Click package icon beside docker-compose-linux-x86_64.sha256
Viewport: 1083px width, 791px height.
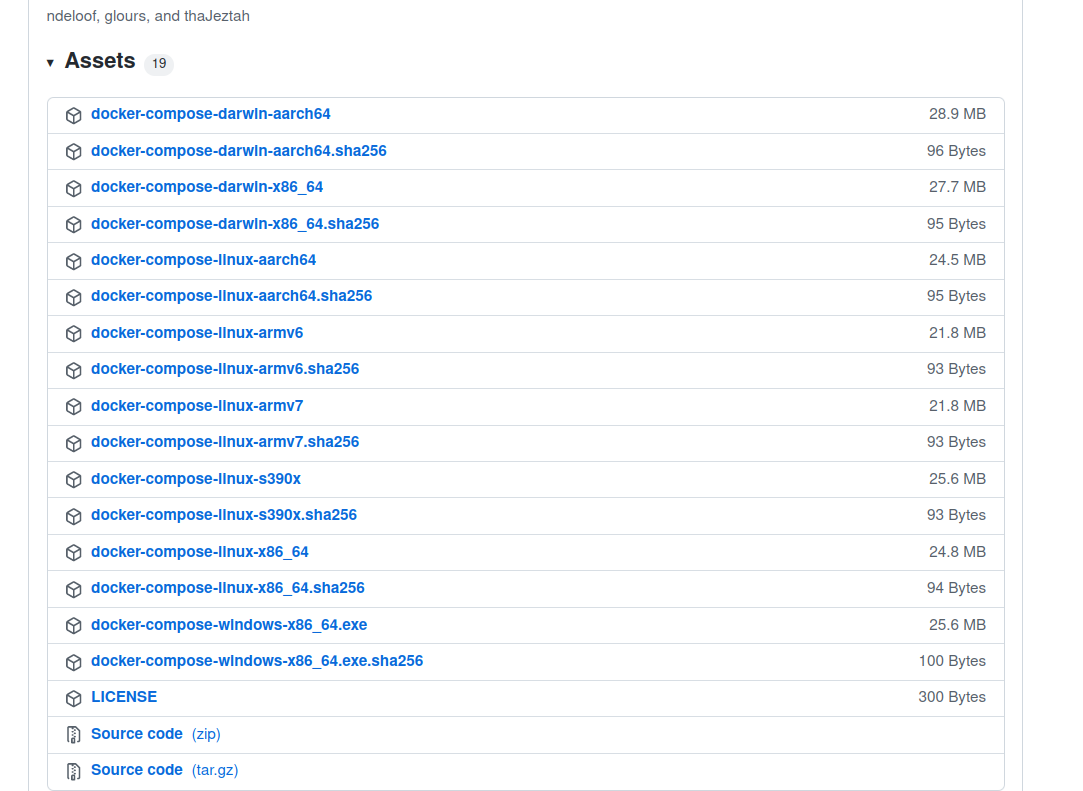pyautogui.click(x=74, y=589)
